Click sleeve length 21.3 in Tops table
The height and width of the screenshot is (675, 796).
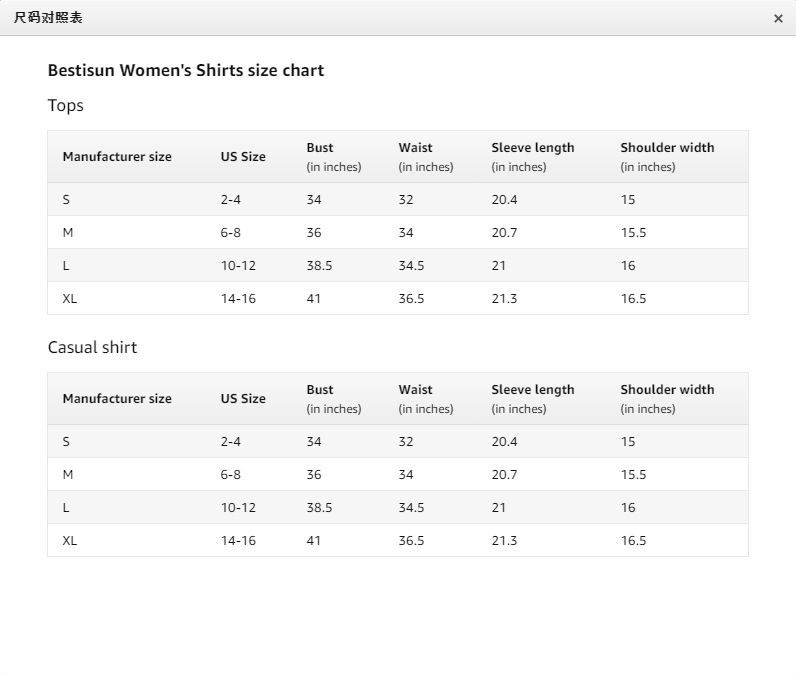[x=504, y=298]
